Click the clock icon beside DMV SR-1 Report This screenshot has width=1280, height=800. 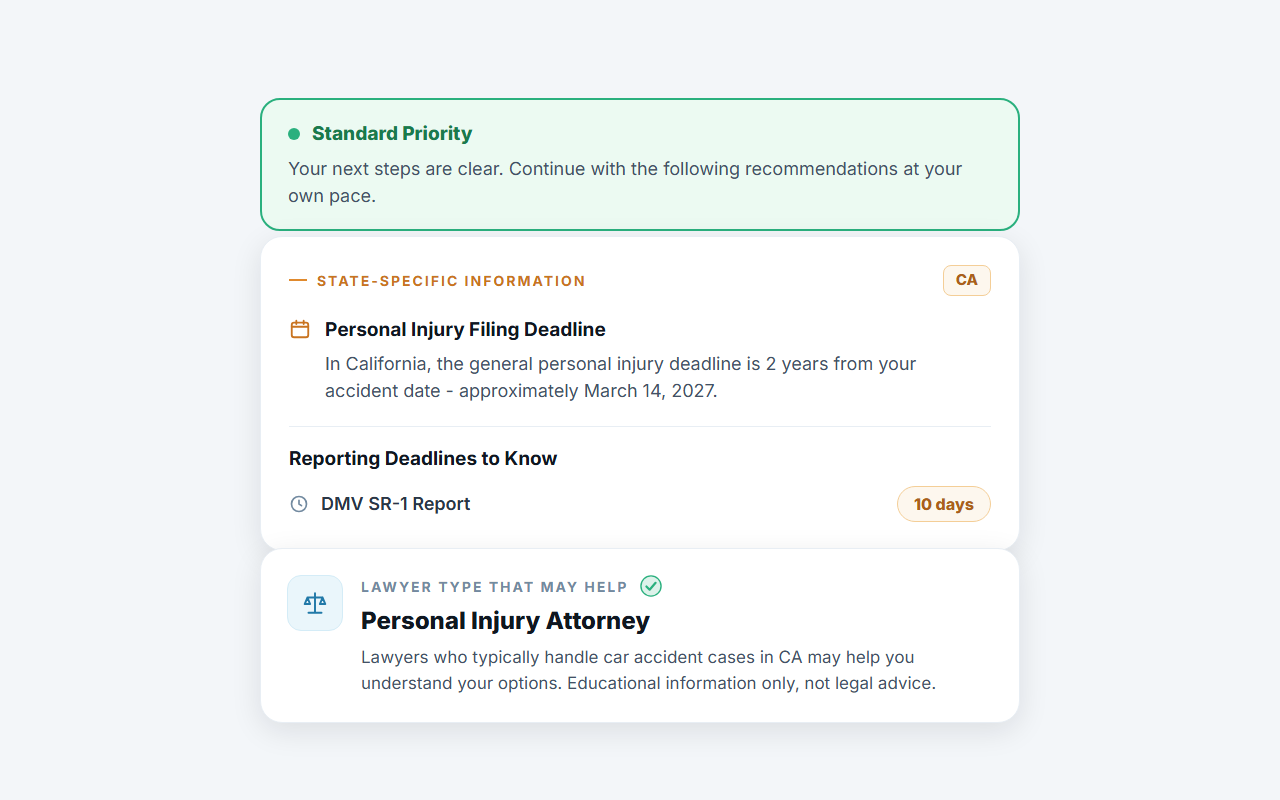pos(299,504)
